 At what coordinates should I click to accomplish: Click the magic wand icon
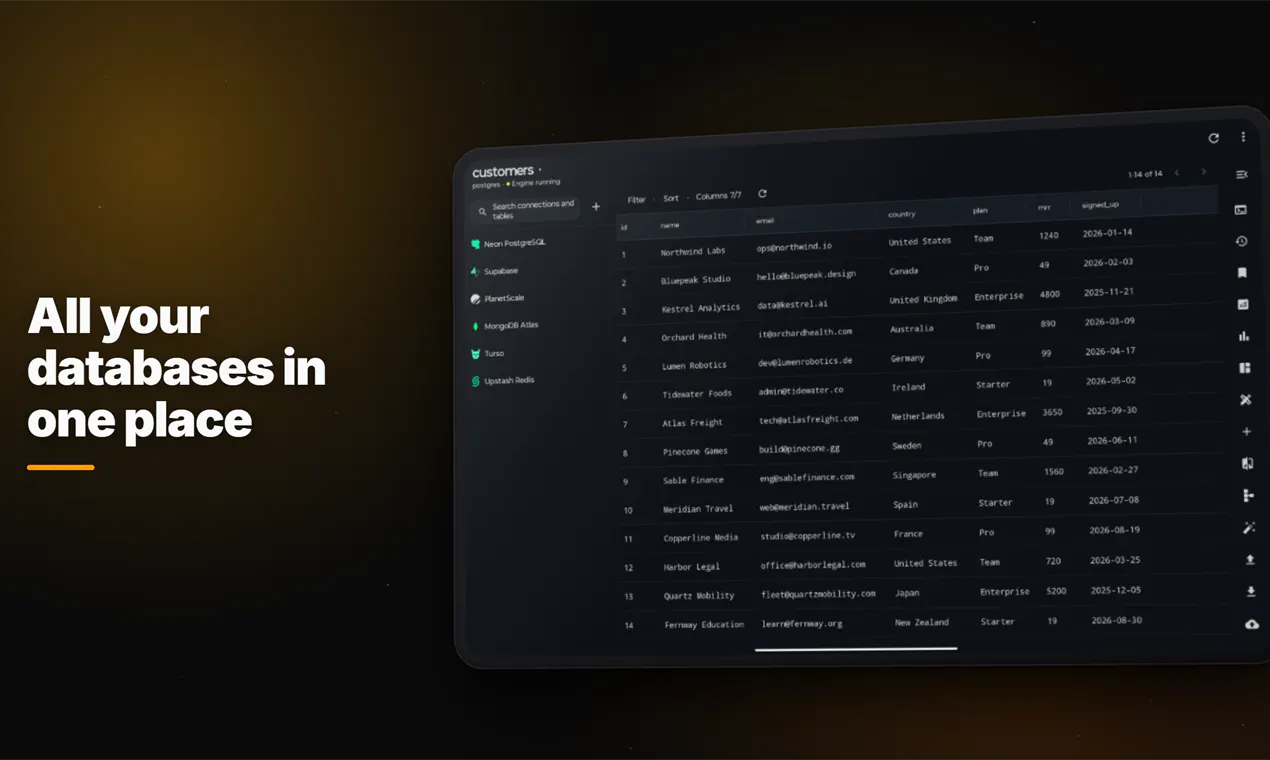[1249, 528]
